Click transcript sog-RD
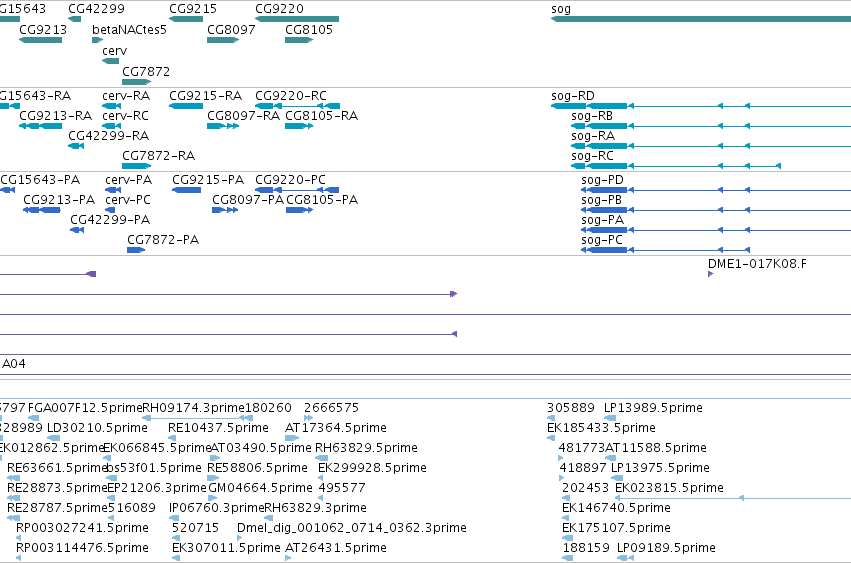851x563 pixels. 701,106
